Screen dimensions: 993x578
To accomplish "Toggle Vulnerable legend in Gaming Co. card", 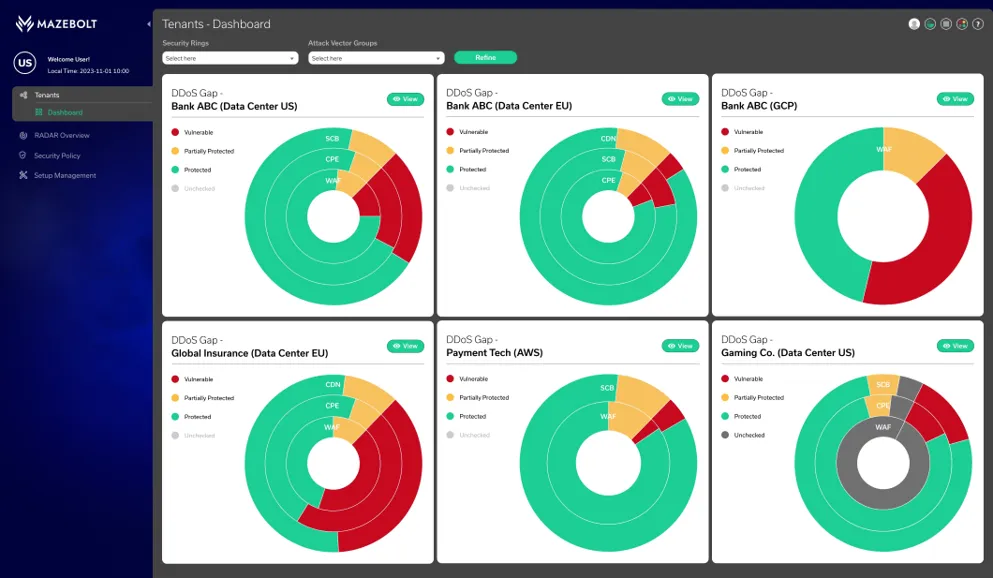I will point(742,379).
